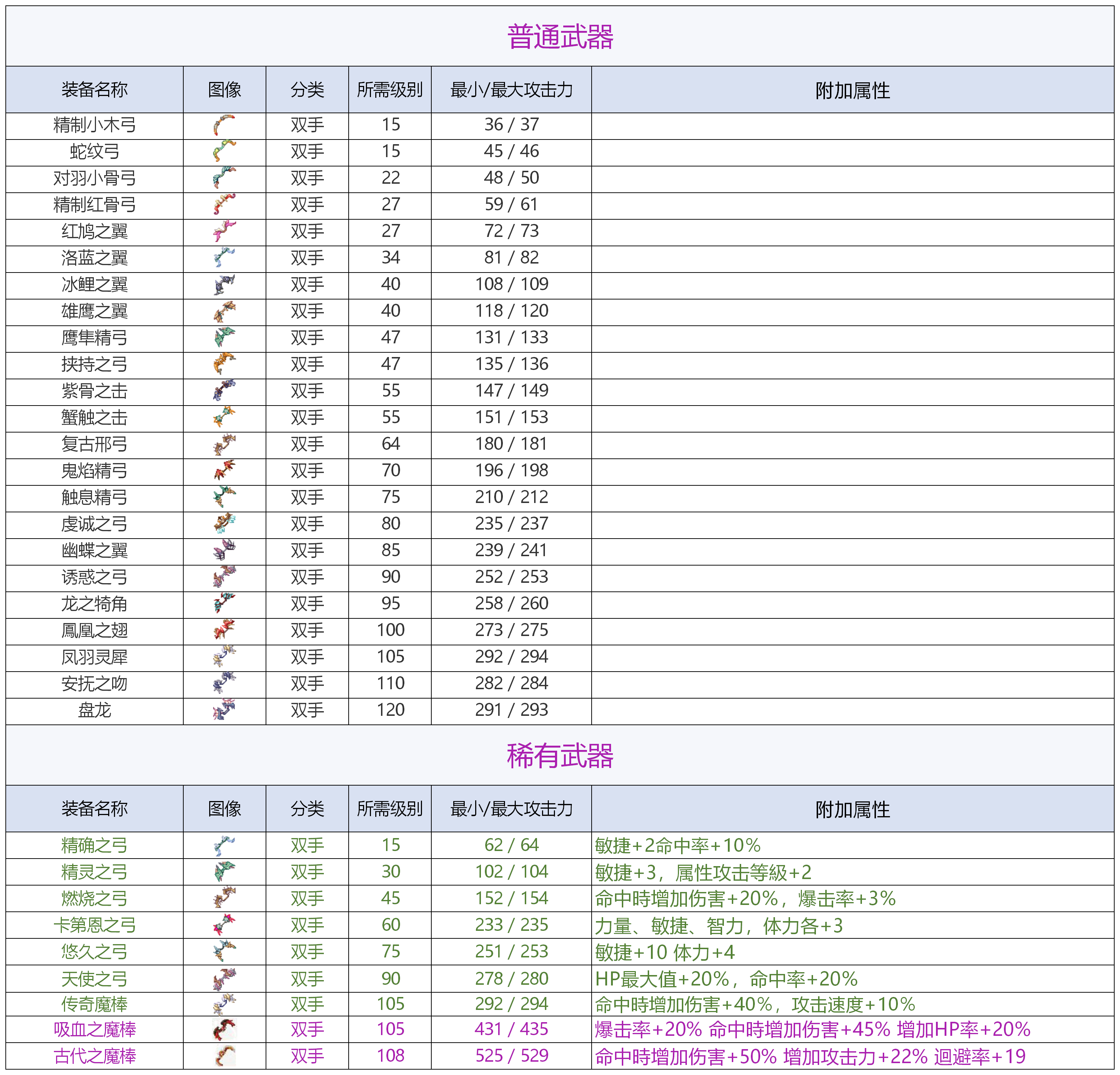Image resolution: width=1120 pixels, height=1075 pixels.
Task: Click required level 120 for 盘龙
Action: [390, 710]
